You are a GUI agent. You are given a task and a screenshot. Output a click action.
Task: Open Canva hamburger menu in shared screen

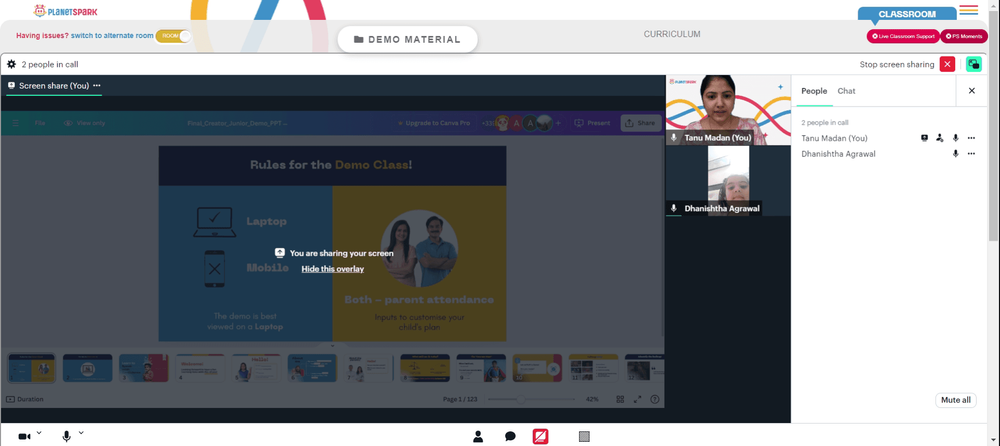pyautogui.click(x=16, y=123)
